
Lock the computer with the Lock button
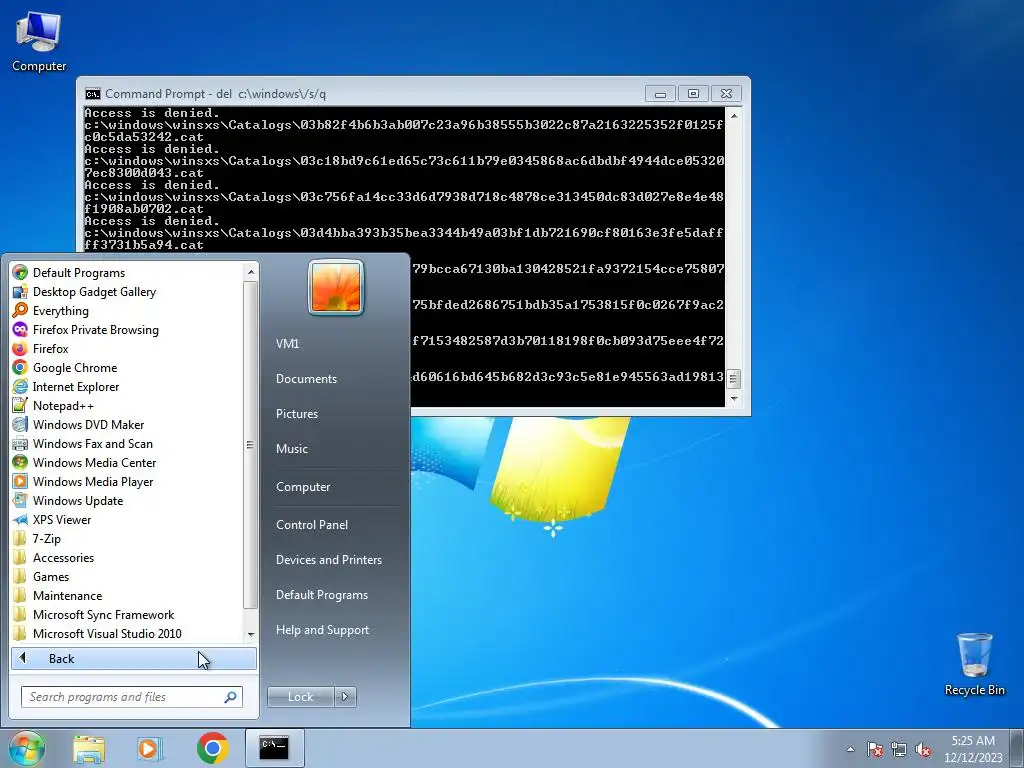click(x=300, y=697)
